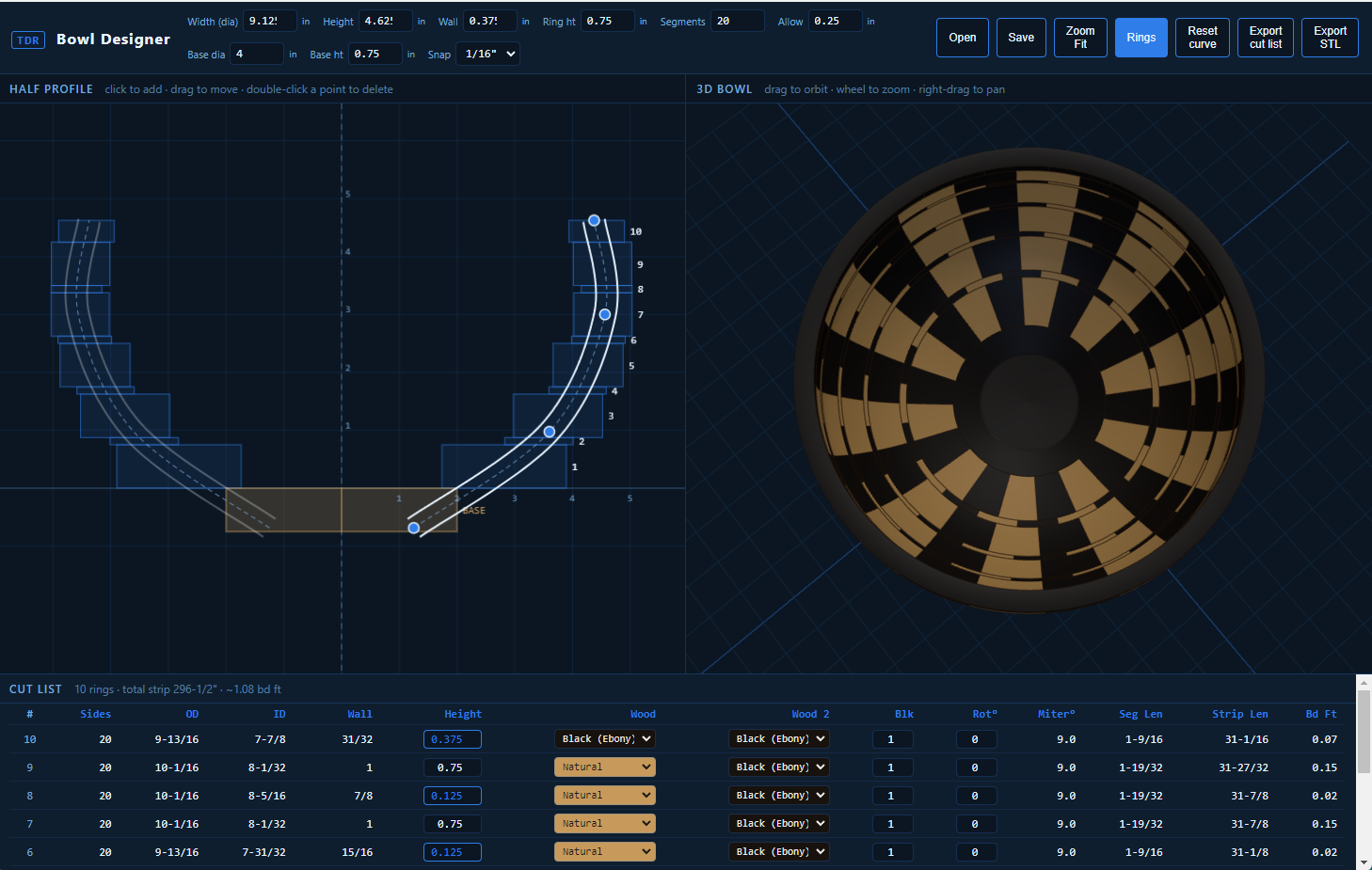Image resolution: width=1372 pixels, height=870 pixels.
Task: Select the base control point on the profile
Action: [x=413, y=528]
